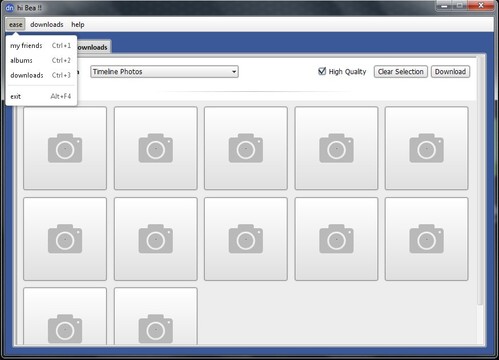Toggle the High Quality checkbox
This screenshot has width=499, height=360.
click(x=322, y=71)
